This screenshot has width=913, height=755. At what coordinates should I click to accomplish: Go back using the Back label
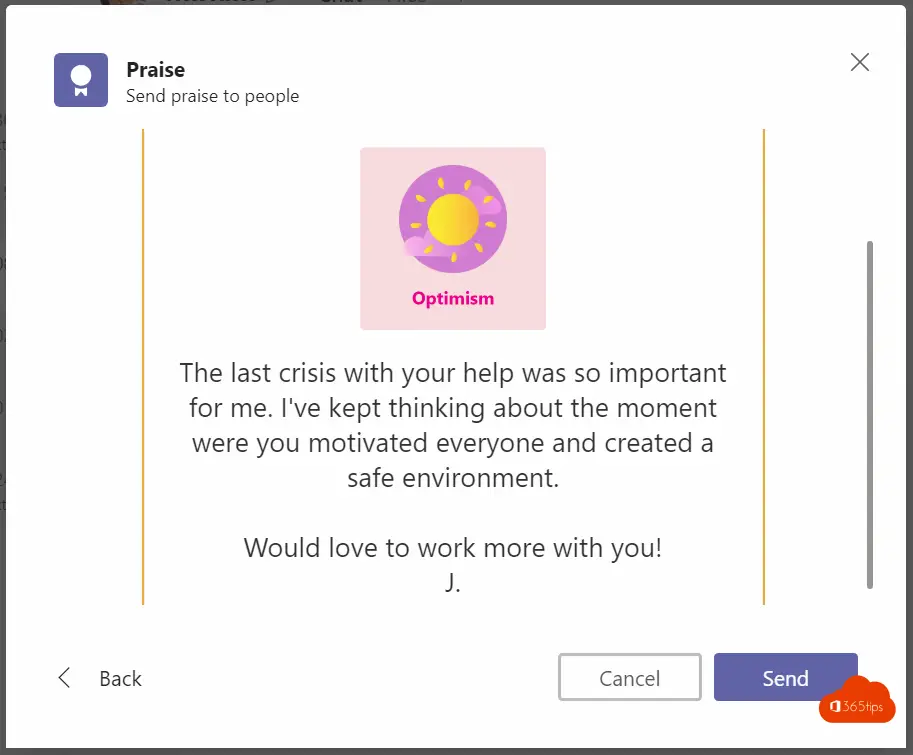[121, 678]
